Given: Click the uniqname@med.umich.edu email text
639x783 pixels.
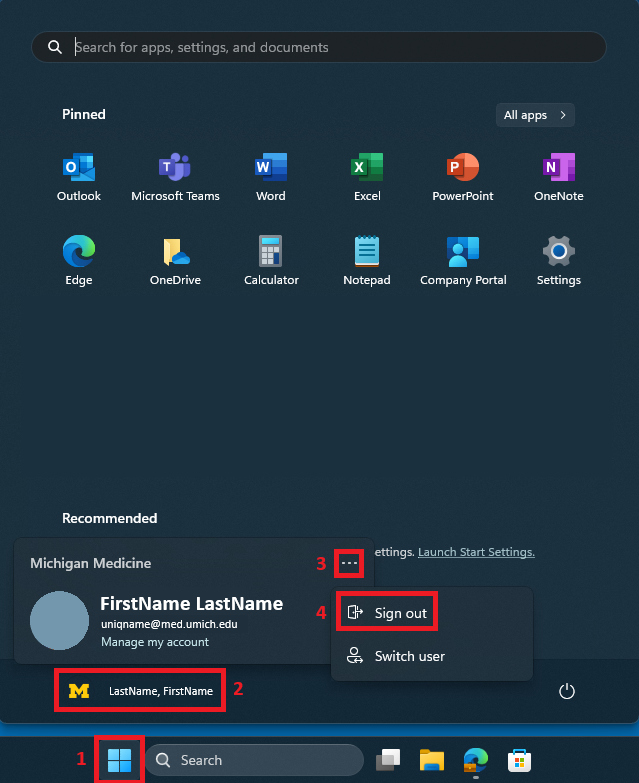Looking at the screenshot, I should point(169,624).
